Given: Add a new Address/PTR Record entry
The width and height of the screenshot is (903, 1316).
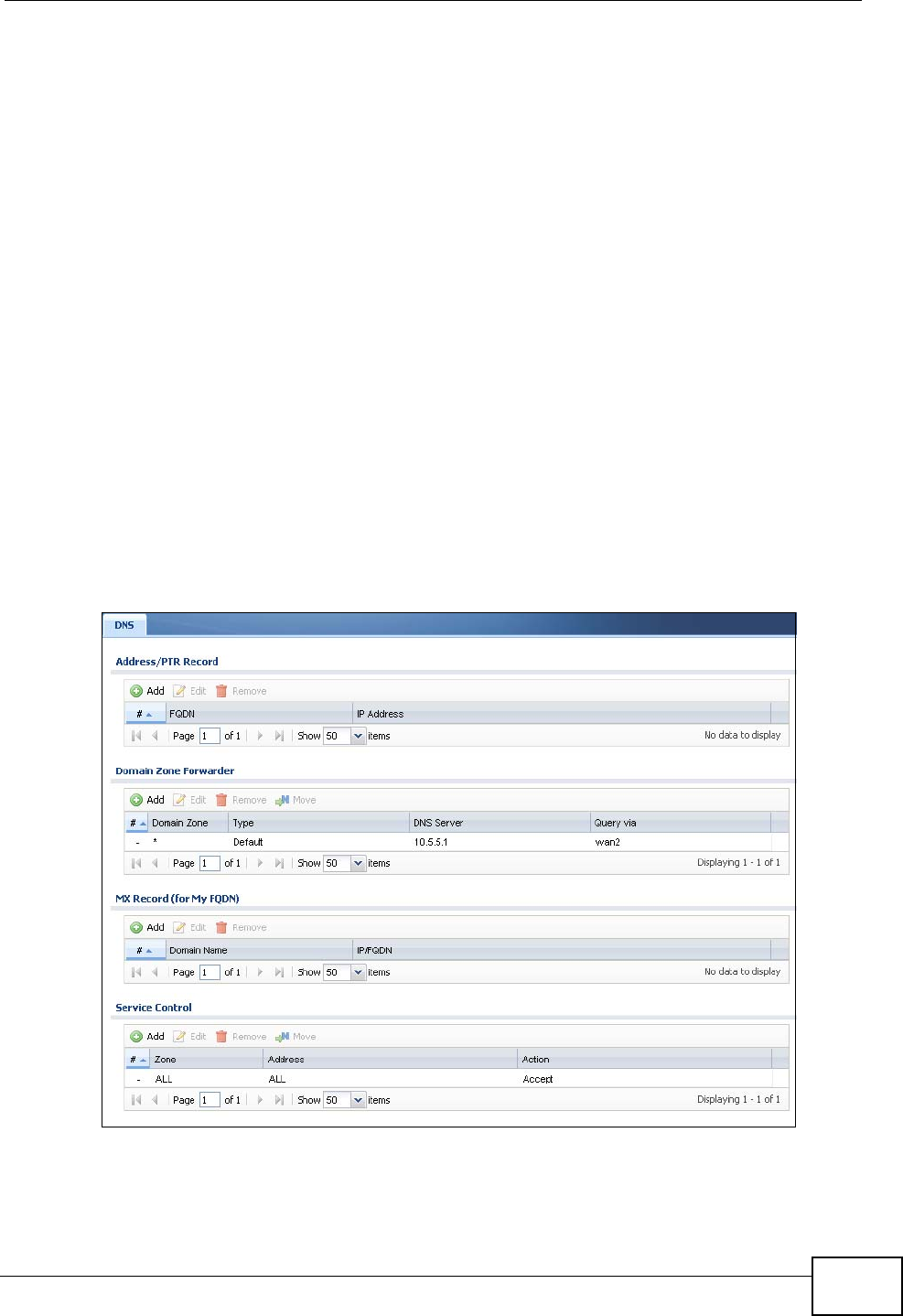Looking at the screenshot, I should coord(147,691).
